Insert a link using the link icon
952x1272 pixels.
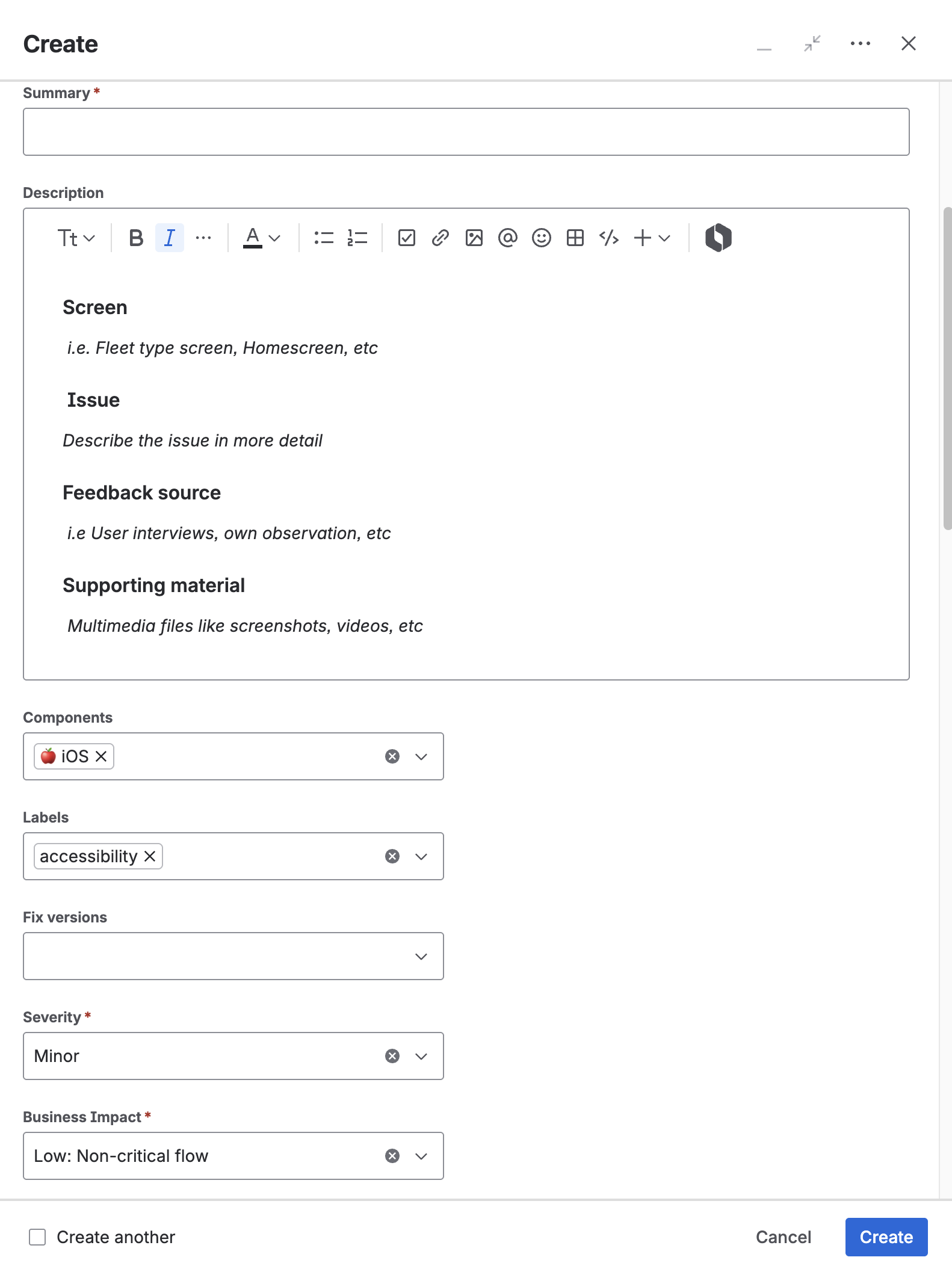(440, 238)
